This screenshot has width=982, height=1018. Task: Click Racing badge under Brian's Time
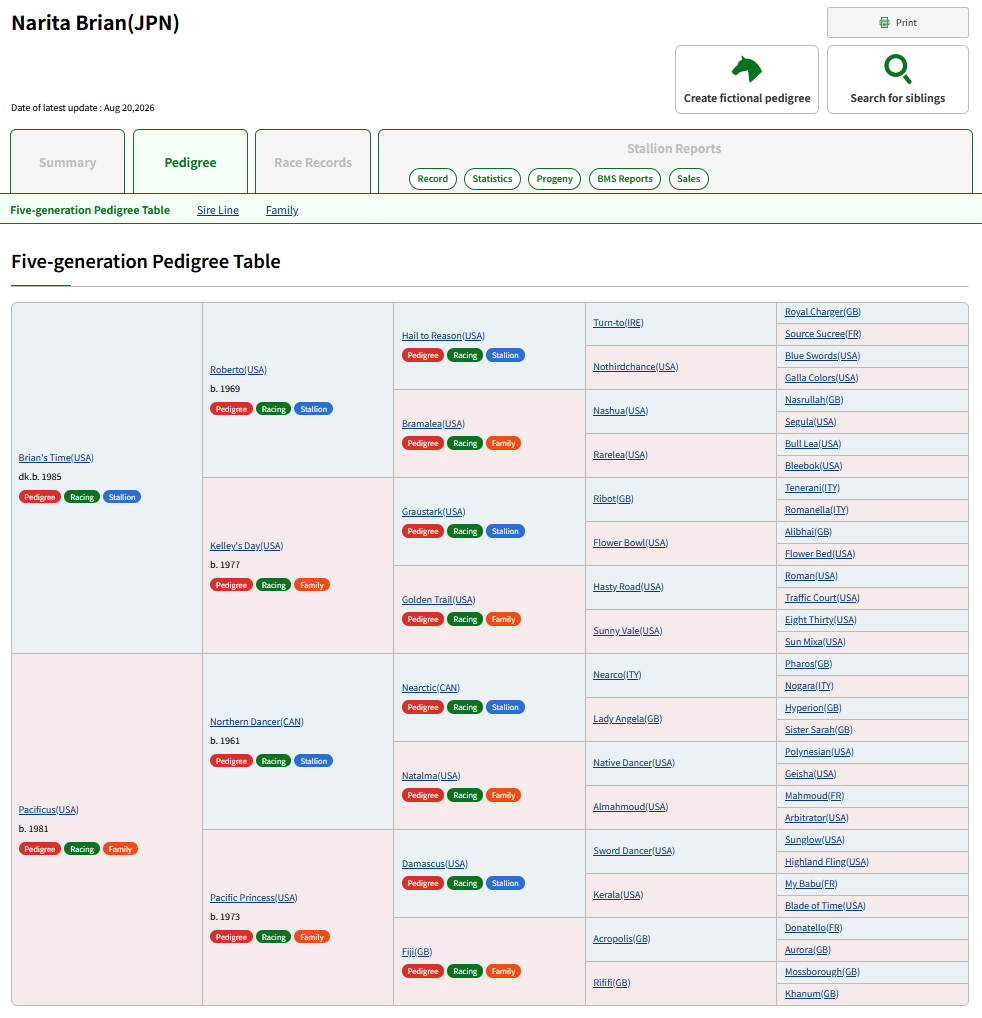[82, 497]
